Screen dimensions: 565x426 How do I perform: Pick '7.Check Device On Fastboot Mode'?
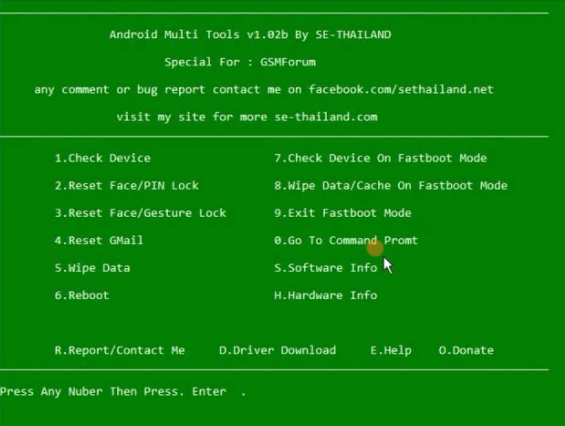(x=381, y=158)
